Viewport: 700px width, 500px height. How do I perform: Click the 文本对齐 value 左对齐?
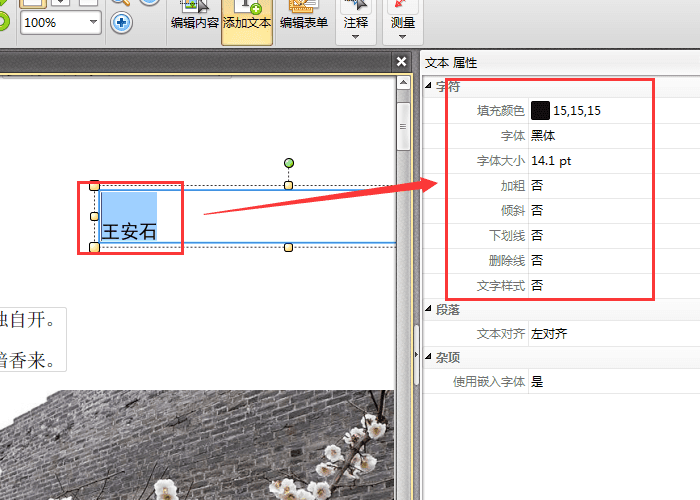point(549,334)
